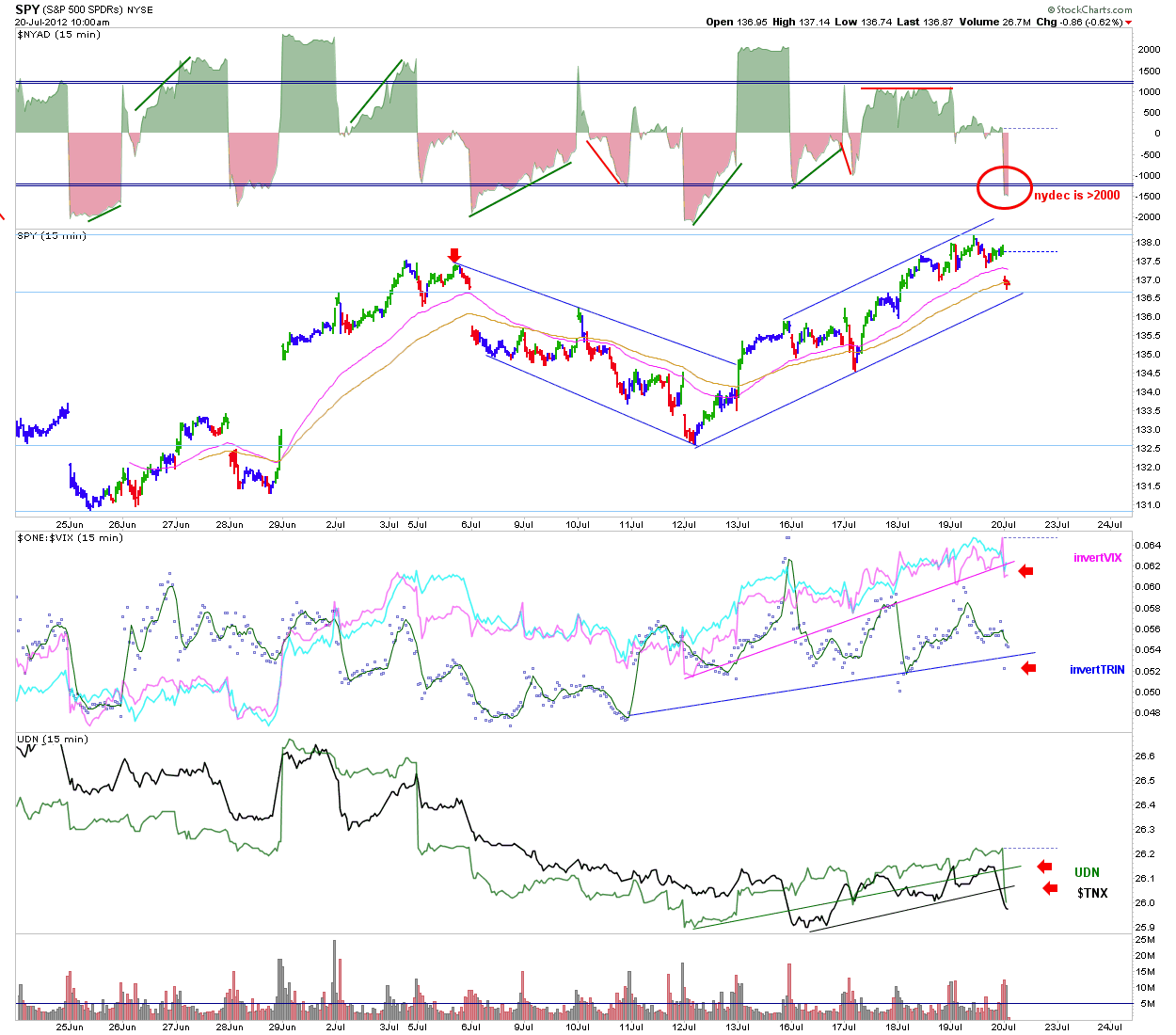Click the red arrow next to invertVIX label

[x=1026, y=570]
